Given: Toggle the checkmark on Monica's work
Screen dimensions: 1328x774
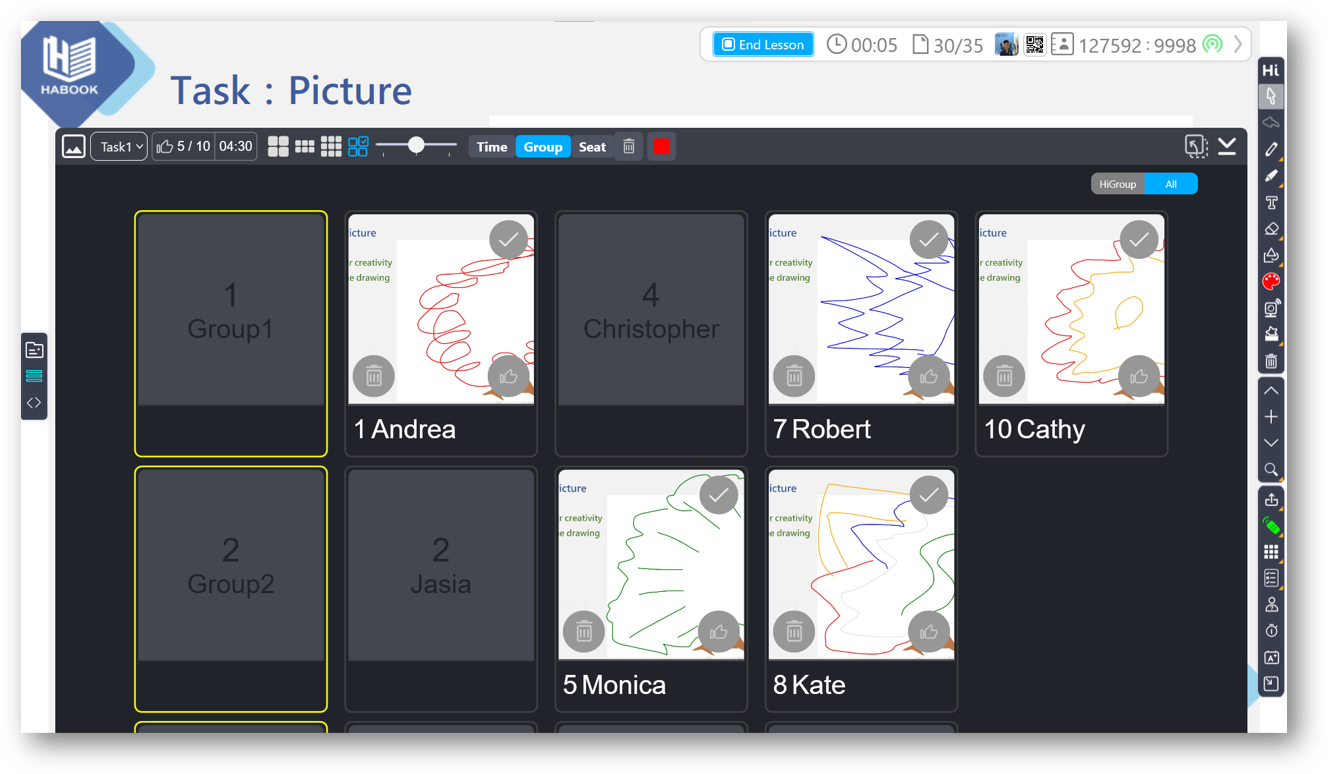Looking at the screenshot, I should tap(719, 495).
